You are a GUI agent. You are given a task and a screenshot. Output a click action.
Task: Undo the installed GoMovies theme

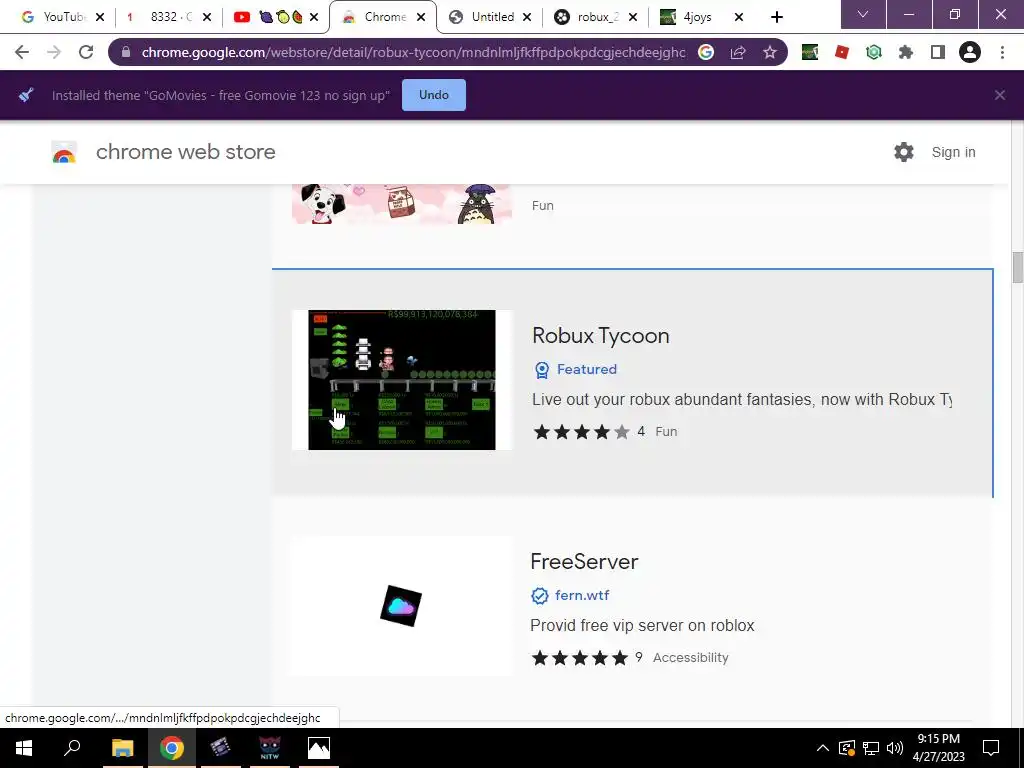pyautogui.click(x=434, y=95)
